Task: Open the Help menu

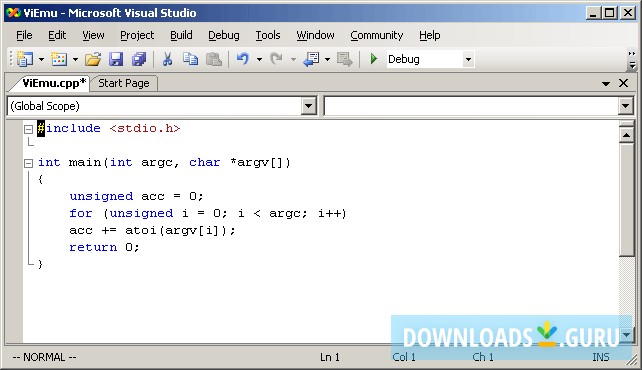Action: (430, 36)
